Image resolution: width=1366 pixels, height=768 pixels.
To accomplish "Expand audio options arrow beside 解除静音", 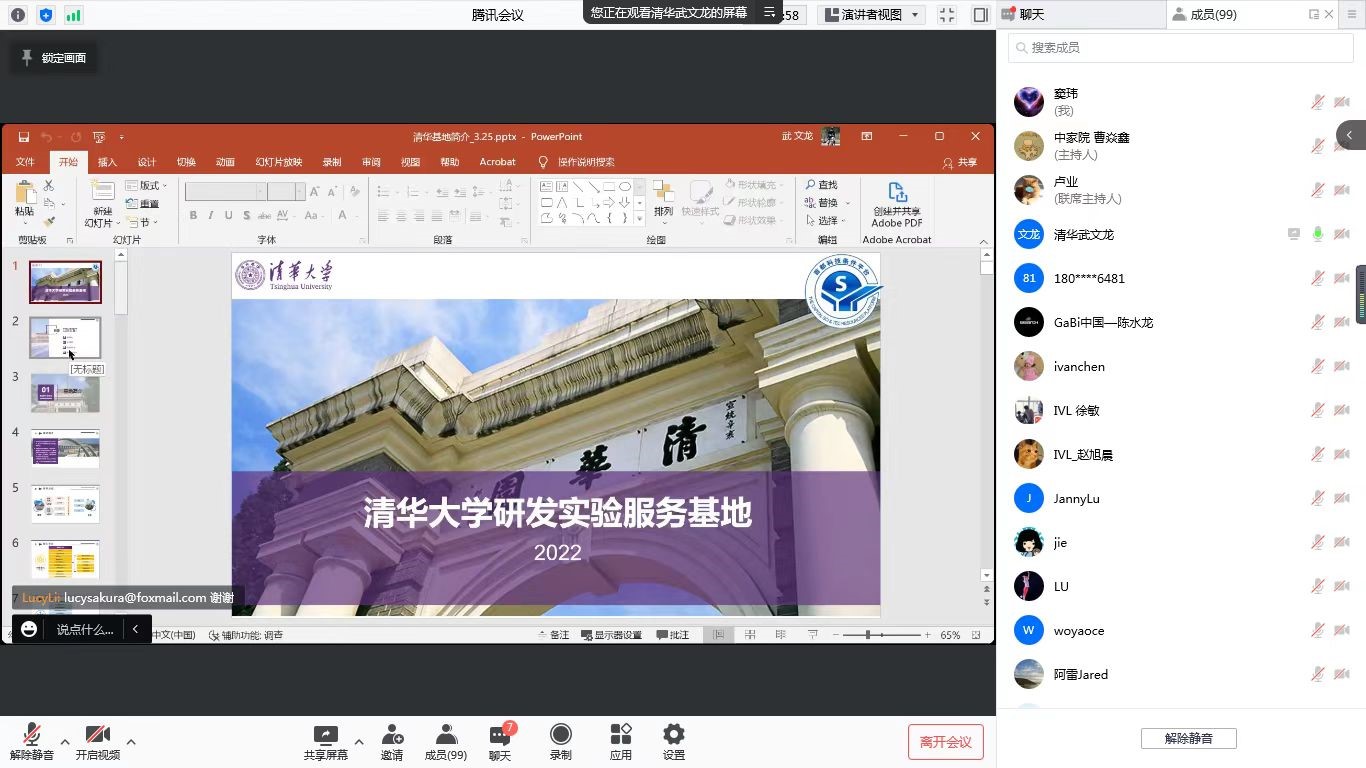I will (65, 742).
